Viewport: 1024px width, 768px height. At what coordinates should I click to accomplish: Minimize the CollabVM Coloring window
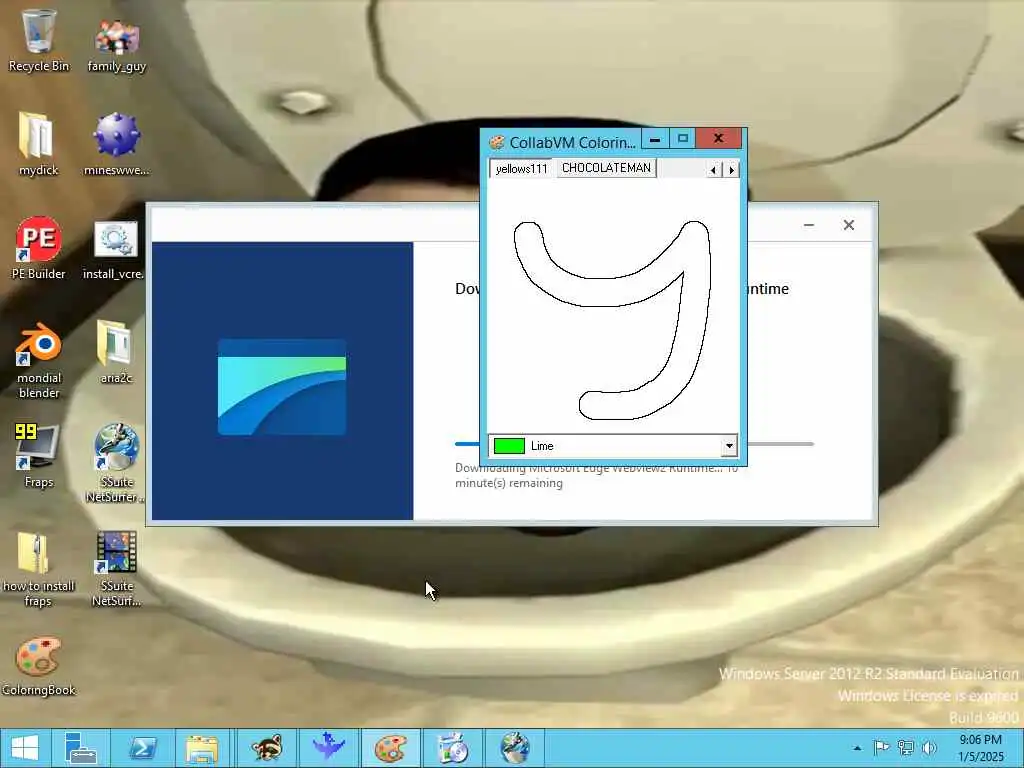tap(655, 138)
